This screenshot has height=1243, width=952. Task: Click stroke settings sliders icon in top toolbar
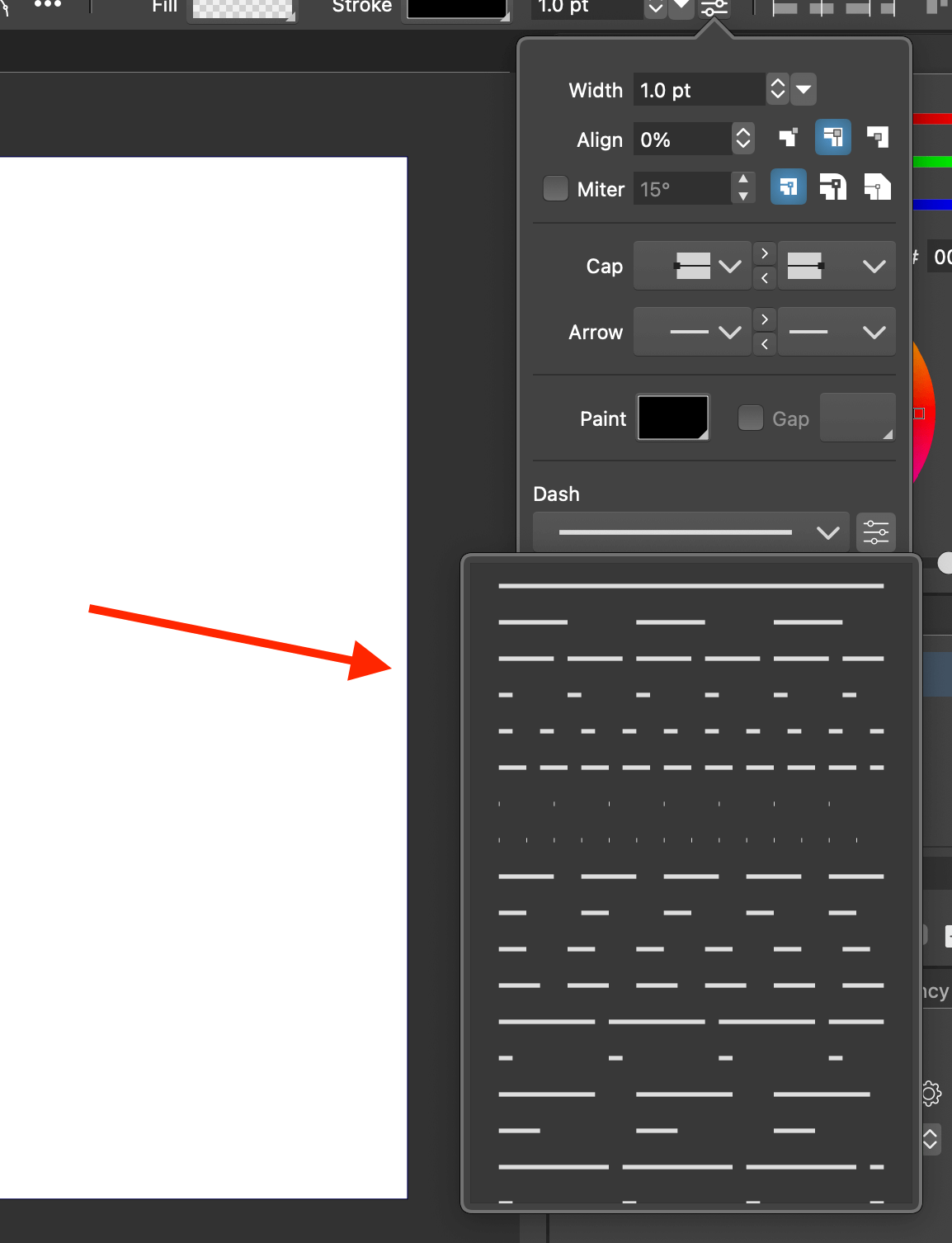tap(714, 8)
